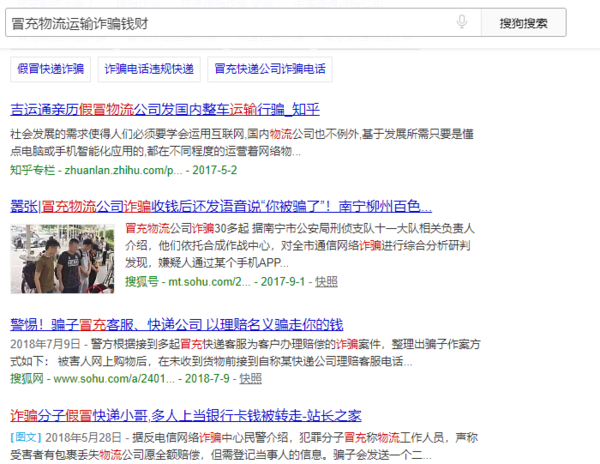Open result 吉运通亲历假冒物流公司 知乎

[165, 110]
